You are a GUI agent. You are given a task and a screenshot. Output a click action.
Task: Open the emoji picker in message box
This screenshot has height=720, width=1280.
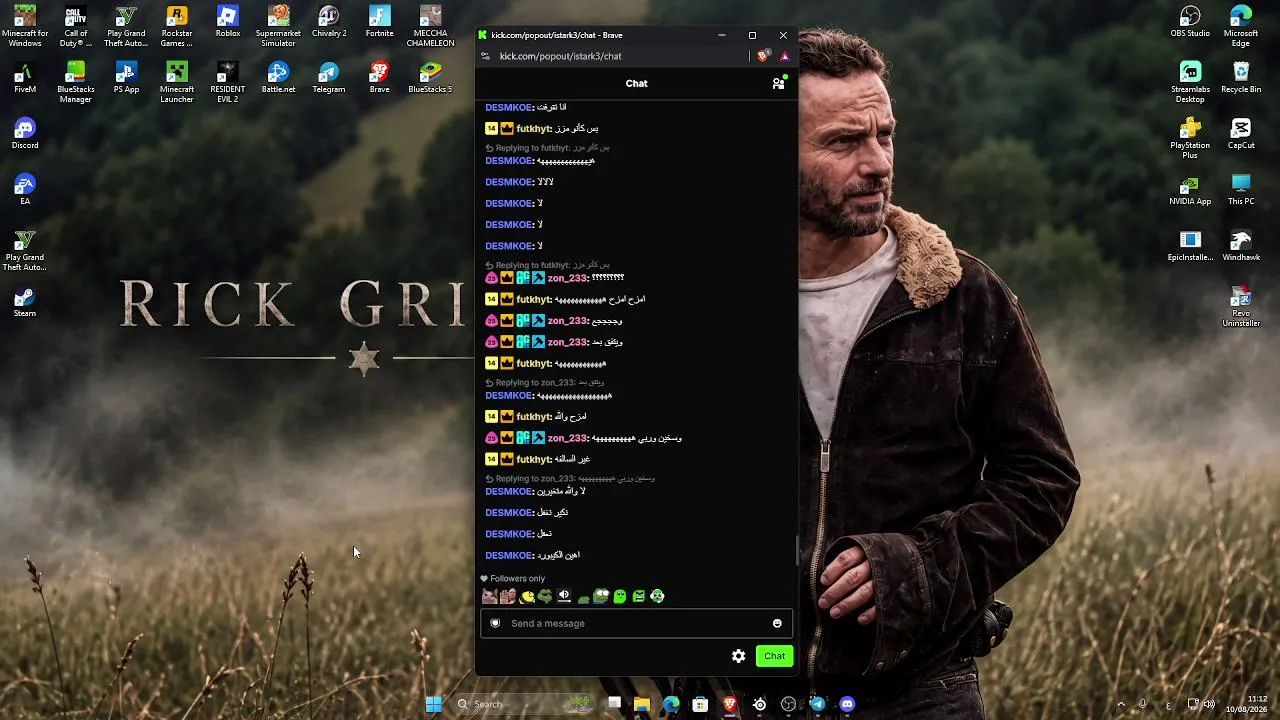pos(777,623)
